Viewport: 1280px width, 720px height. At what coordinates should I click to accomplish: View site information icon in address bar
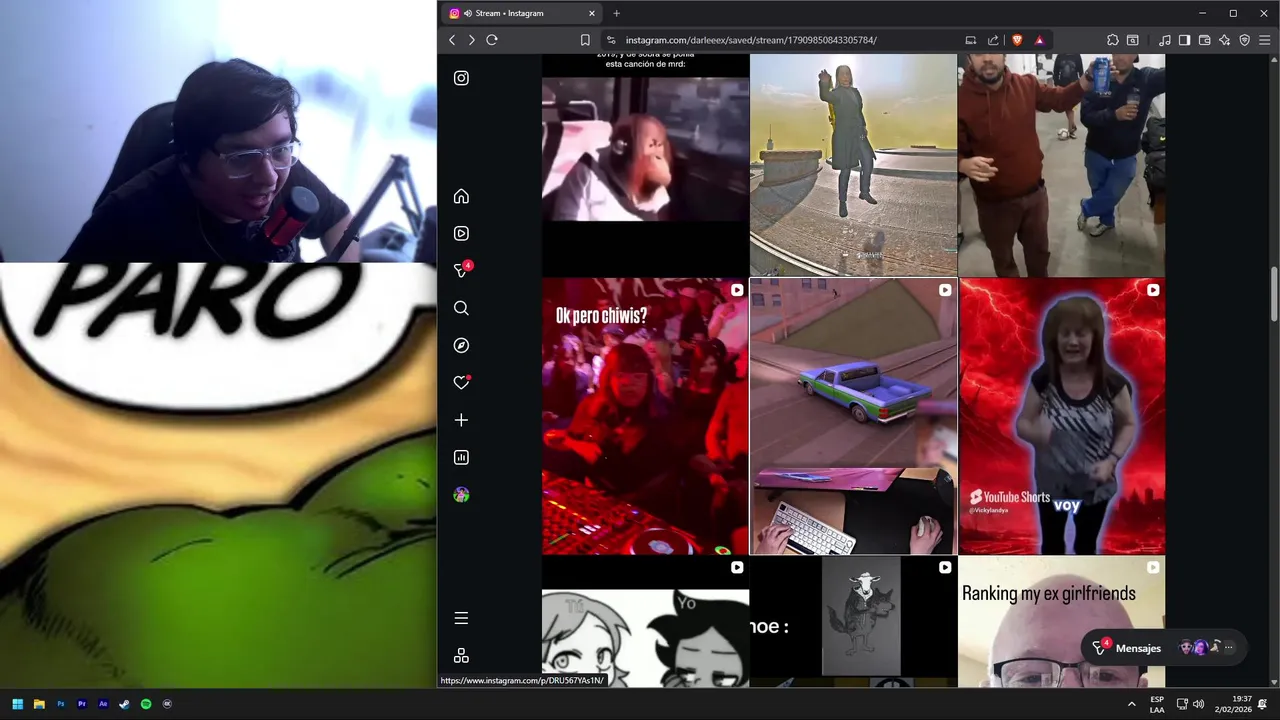[x=611, y=40]
